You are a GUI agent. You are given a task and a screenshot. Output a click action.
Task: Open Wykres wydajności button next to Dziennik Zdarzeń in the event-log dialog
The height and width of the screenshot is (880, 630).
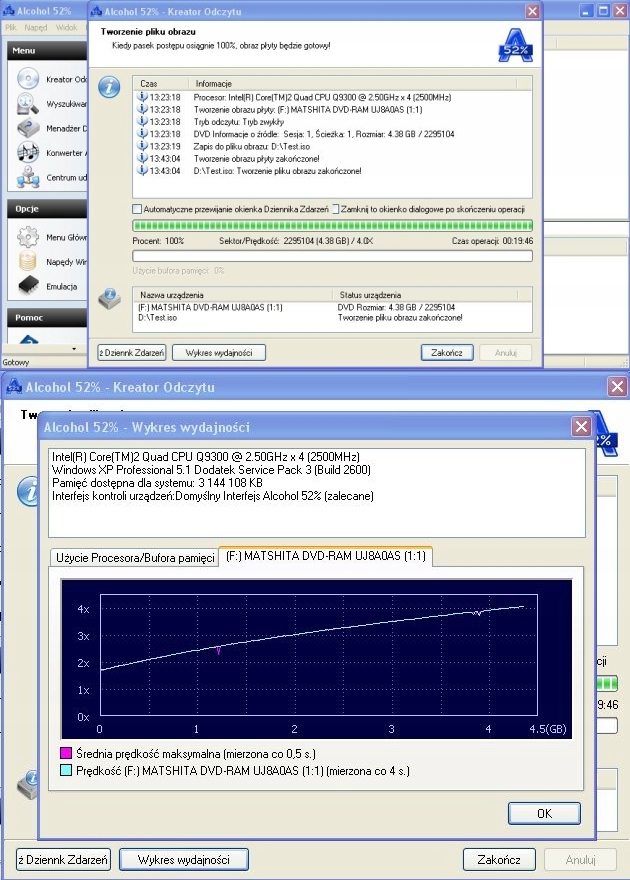pos(219,352)
